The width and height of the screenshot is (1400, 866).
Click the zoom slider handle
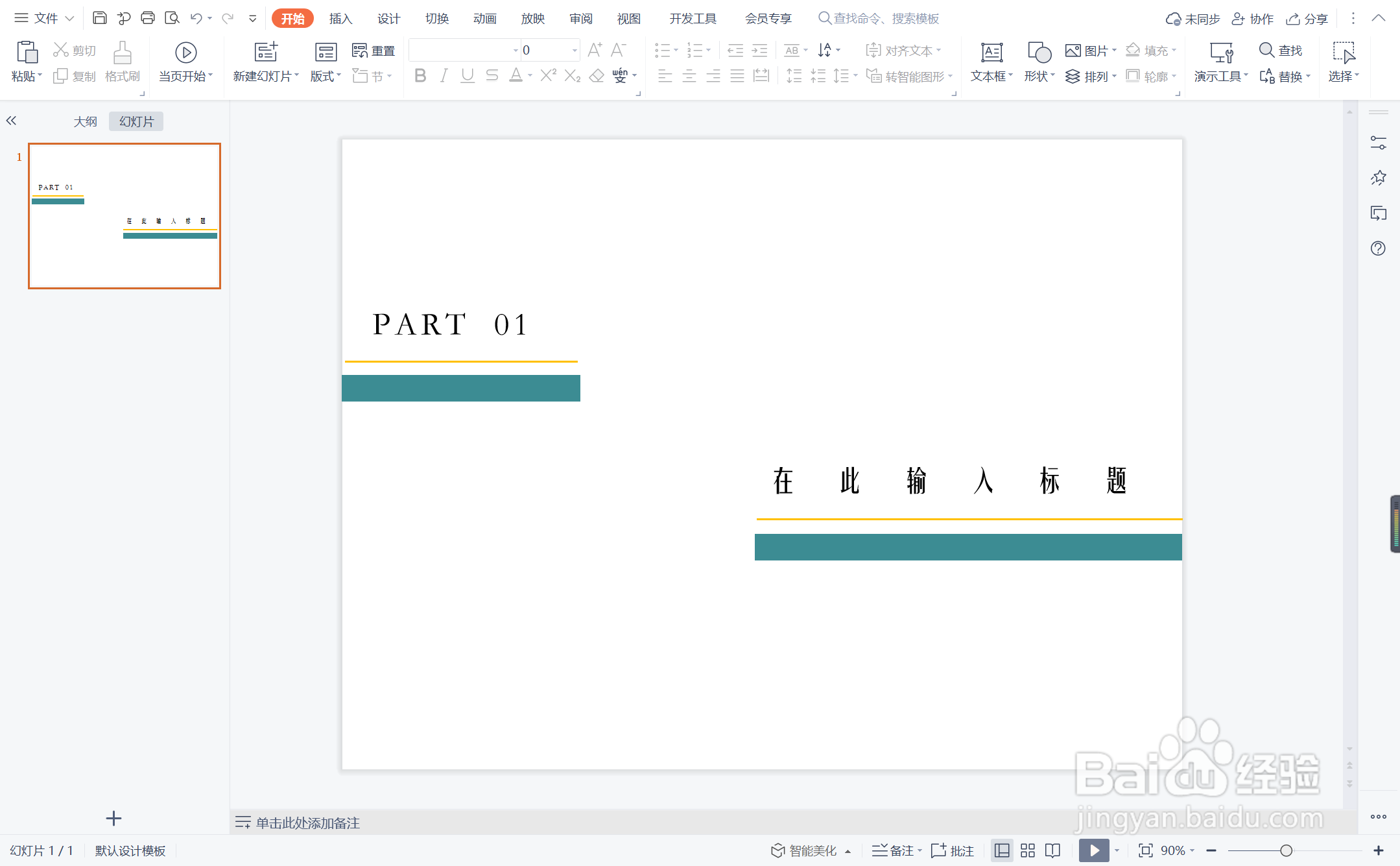1286,850
